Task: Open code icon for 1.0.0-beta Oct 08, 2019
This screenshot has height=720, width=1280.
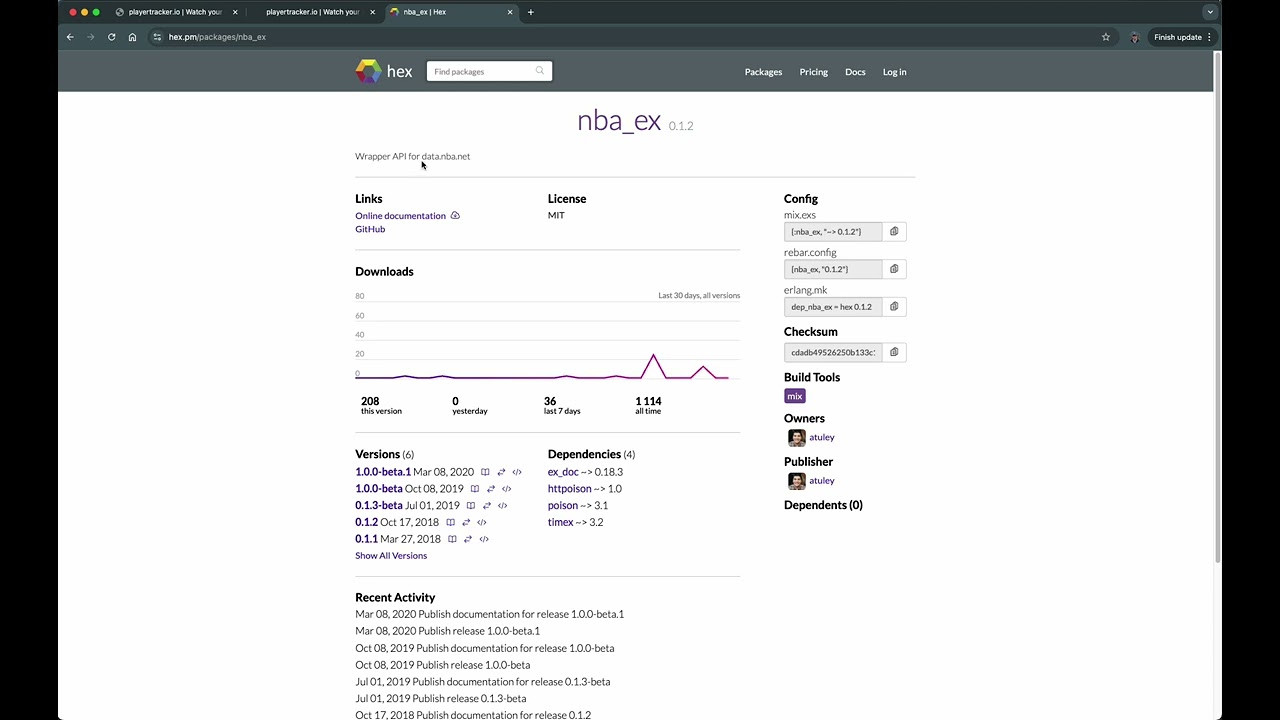Action: pos(506,489)
